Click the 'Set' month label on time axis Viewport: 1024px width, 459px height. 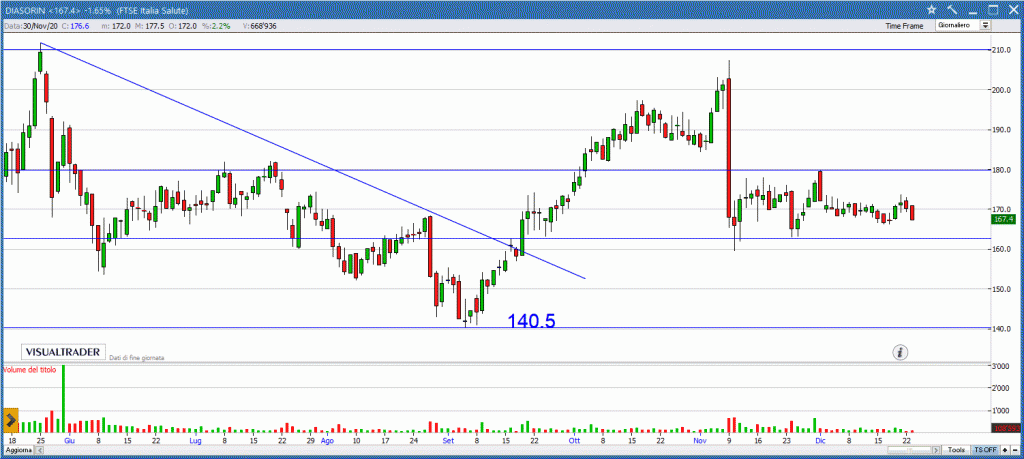pyautogui.click(x=448, y=441)
